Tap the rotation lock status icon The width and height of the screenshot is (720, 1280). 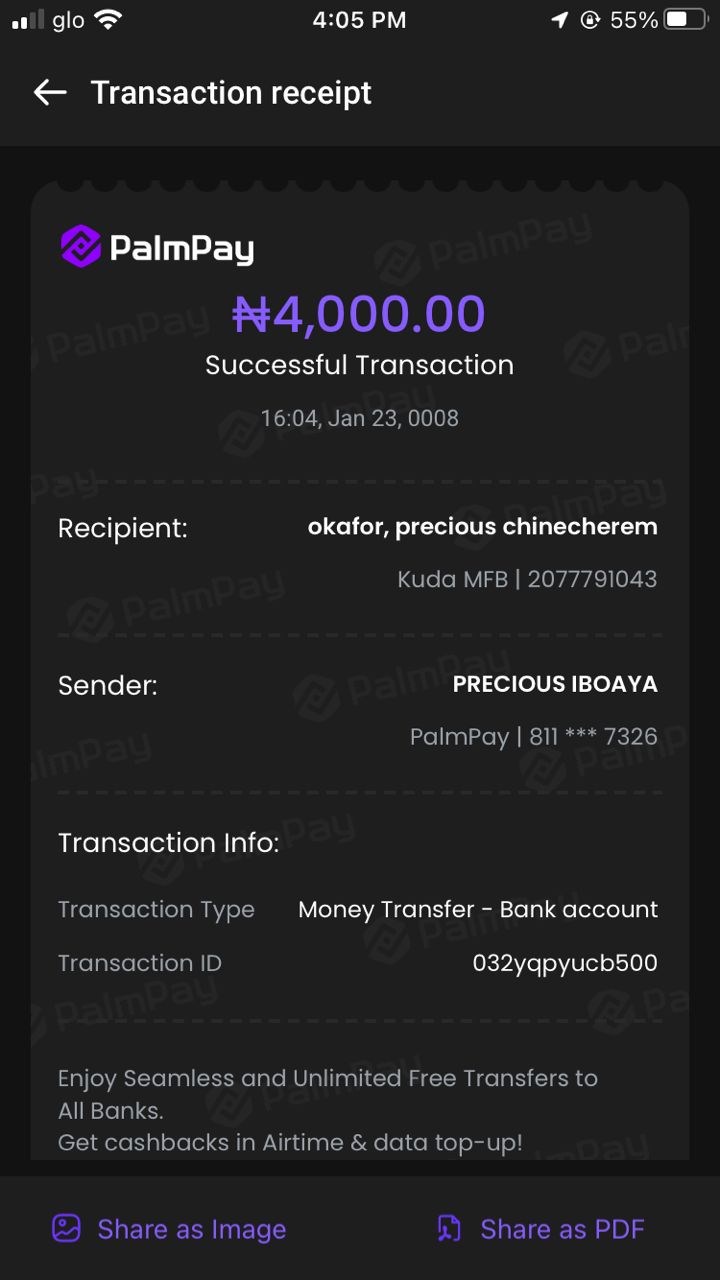590,20
